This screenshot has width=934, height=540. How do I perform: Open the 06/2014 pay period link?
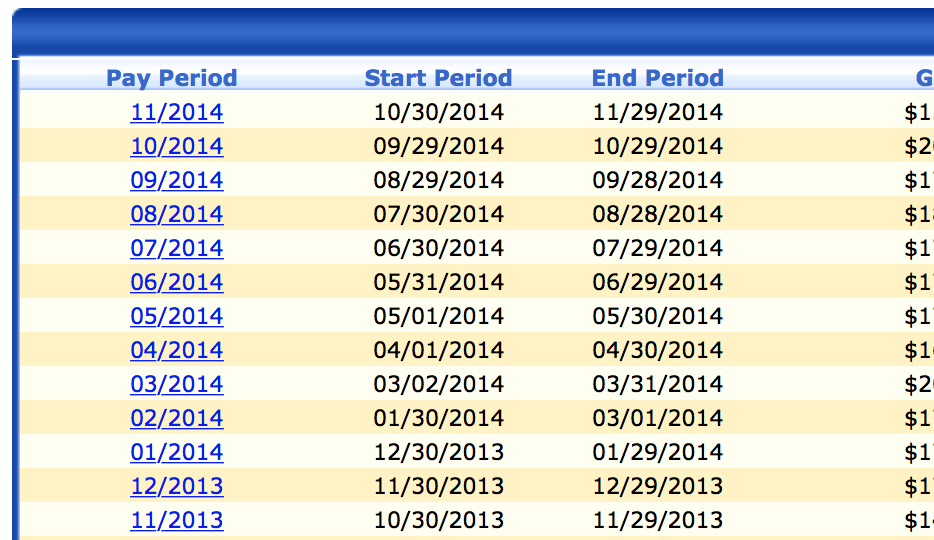(176, 282)
